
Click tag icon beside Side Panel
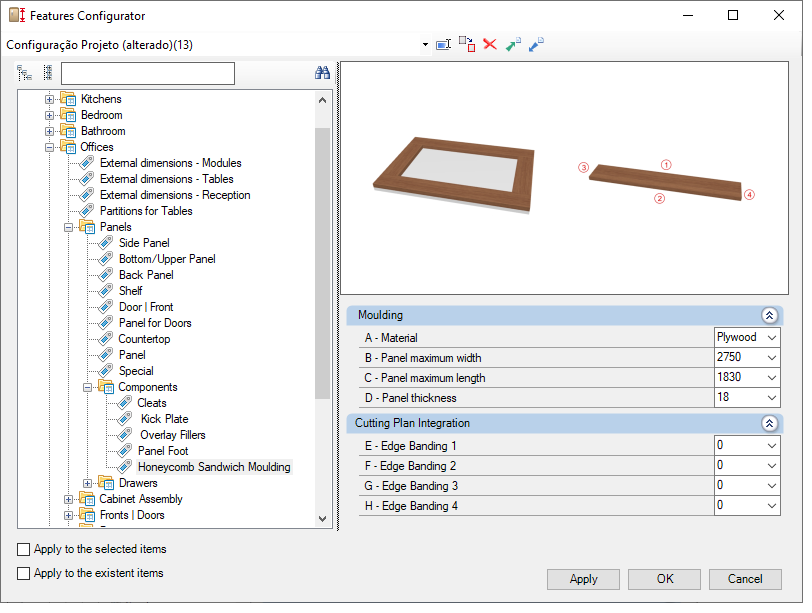[x=106, y=243]
